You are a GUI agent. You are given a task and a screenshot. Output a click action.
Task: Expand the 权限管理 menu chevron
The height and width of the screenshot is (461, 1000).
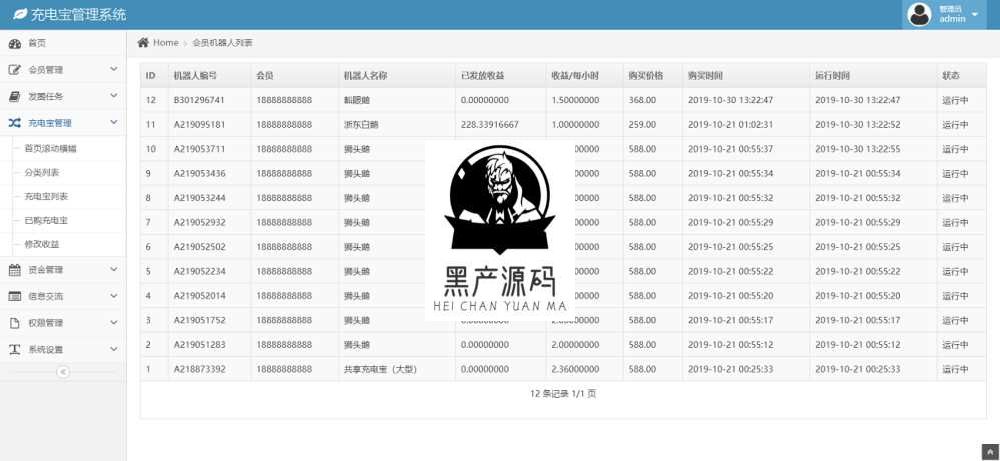(x=114, y=322)
